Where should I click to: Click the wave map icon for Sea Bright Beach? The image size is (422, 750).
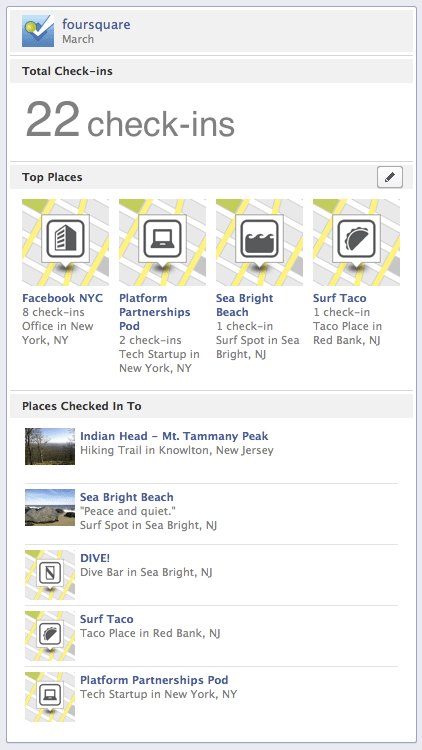259,243
